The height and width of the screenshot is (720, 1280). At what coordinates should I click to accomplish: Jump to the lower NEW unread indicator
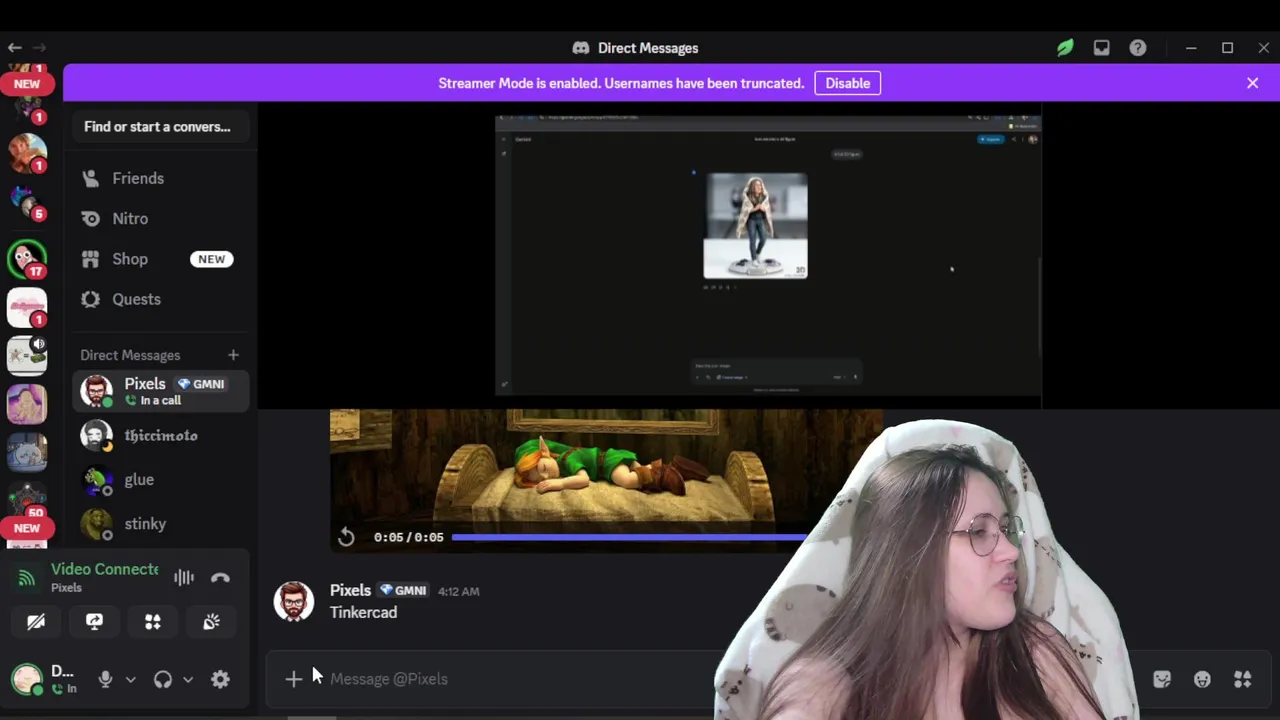click(27, 528)
